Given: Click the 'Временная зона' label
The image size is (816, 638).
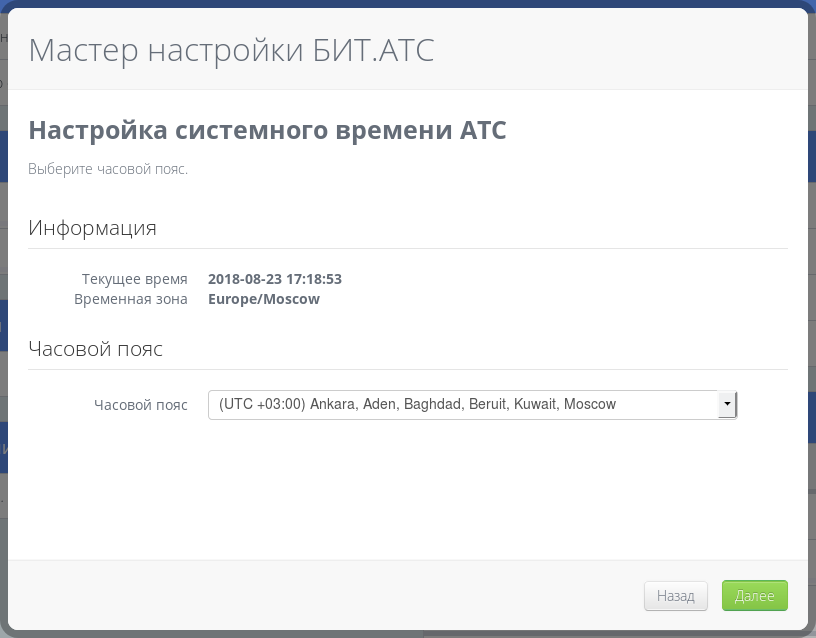Looking at the screenshot, I should pyautogui.click(x=130, y=299).
